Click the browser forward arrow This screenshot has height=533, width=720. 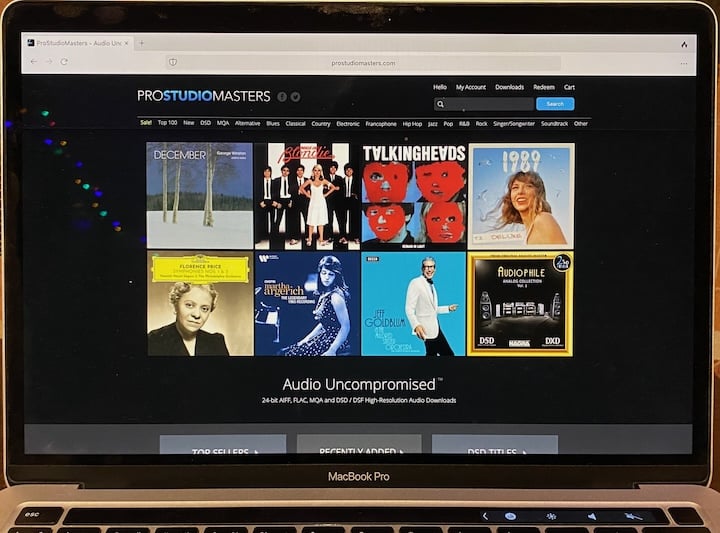coord(49,61)
